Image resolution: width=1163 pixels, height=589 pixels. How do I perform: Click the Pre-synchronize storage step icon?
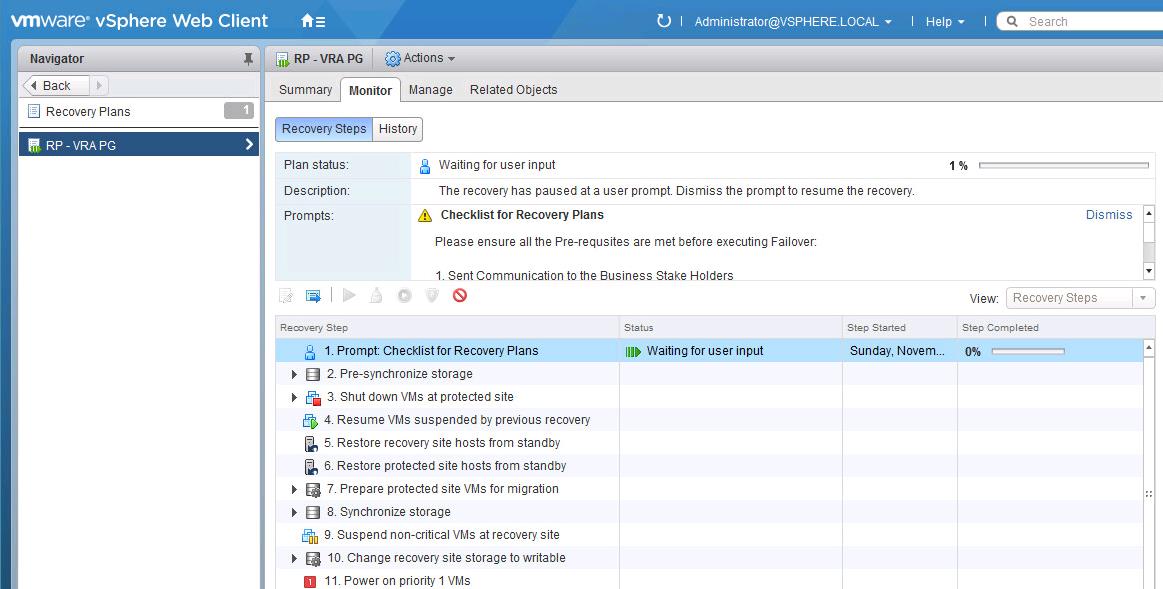pos(313,375)
